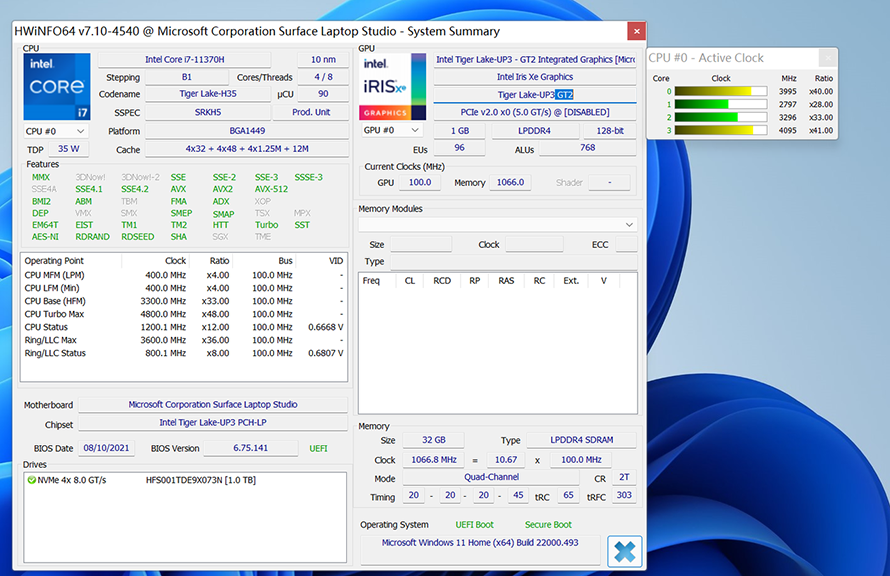
Task: Click the Memory Size value 32 GB
Action: tap(434, 440)
